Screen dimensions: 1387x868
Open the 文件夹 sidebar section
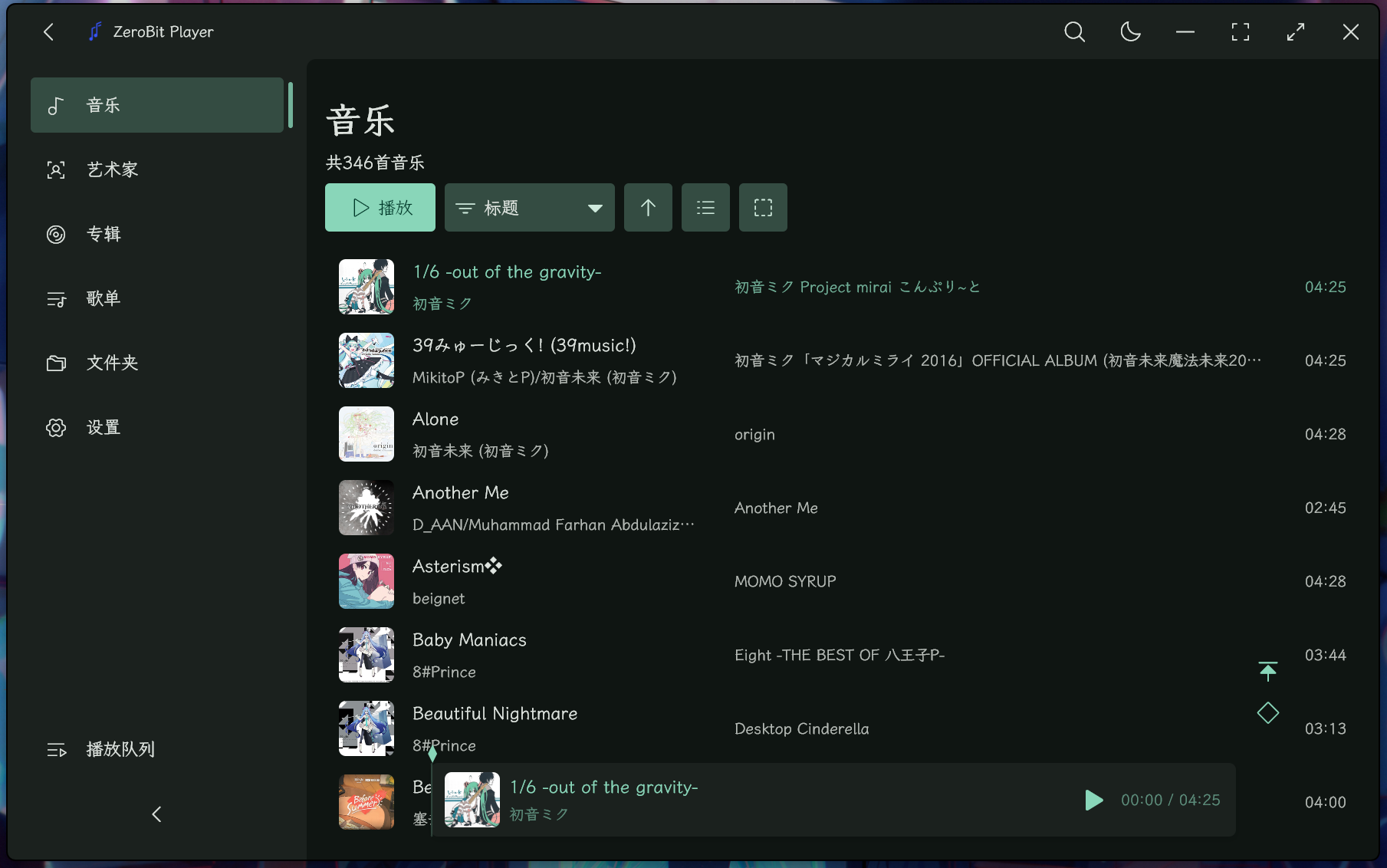tap(157, 363)
